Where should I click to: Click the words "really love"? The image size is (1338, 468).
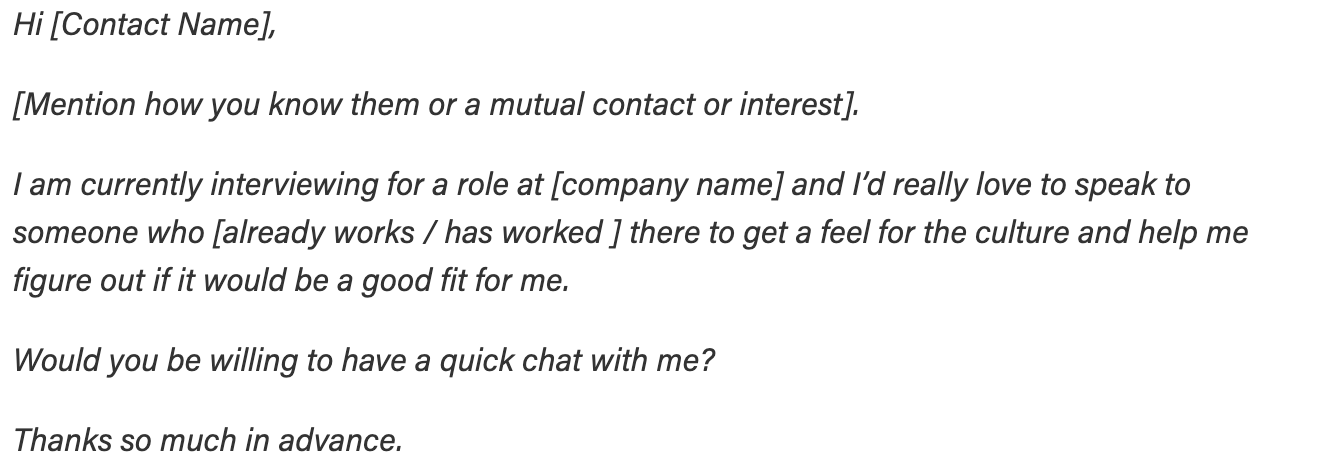(923, 185)
